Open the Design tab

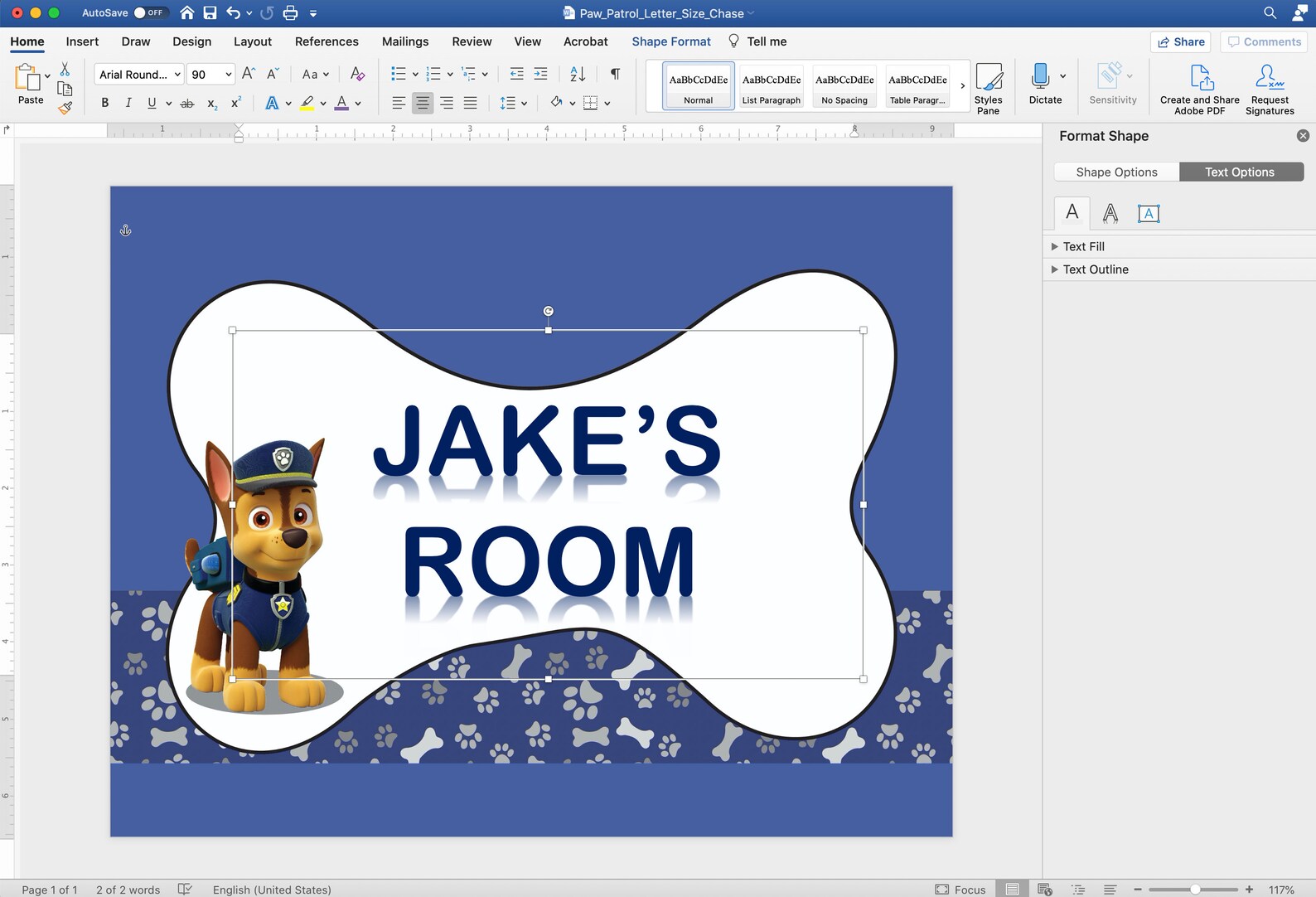tap(191, 41)
